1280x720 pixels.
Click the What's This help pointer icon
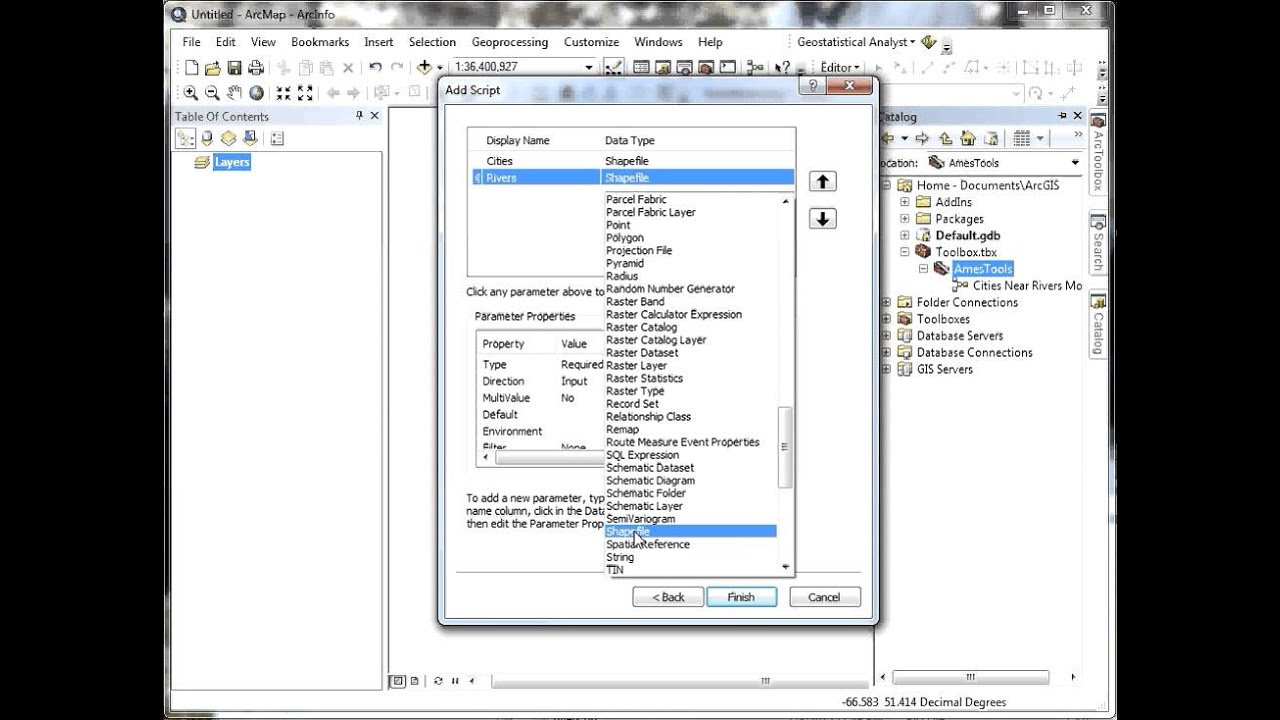[782, 68]
